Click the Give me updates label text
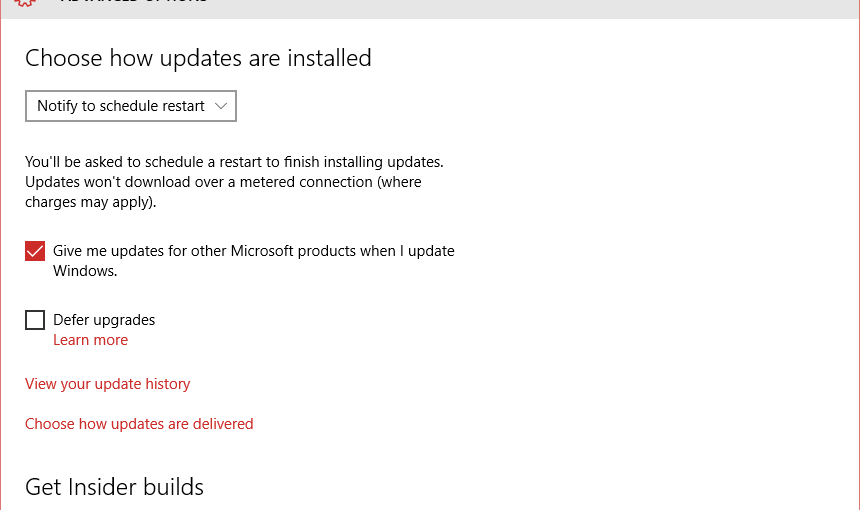The image size is (860, 510). tap(253, 260)
